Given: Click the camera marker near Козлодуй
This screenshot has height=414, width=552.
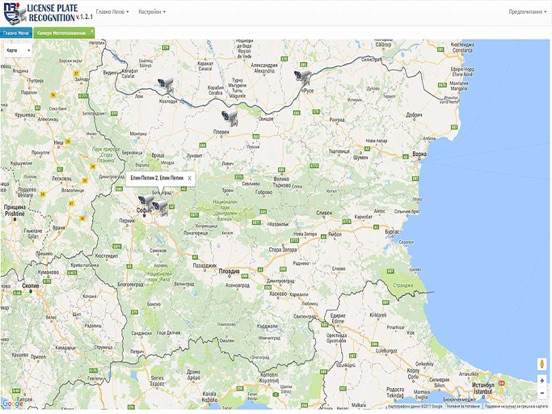Looking at the screenshot, I should tap(165, 85).
